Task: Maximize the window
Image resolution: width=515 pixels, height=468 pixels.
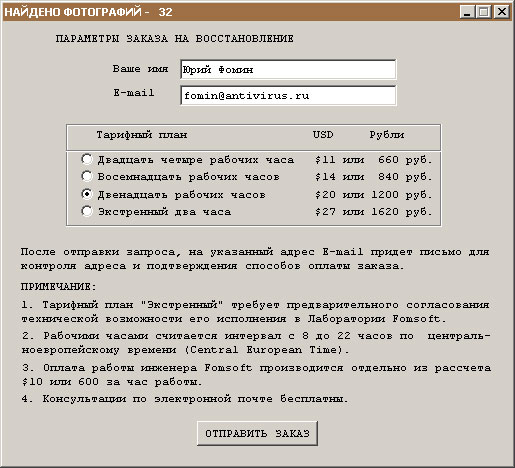Action: tap(484, 12)
